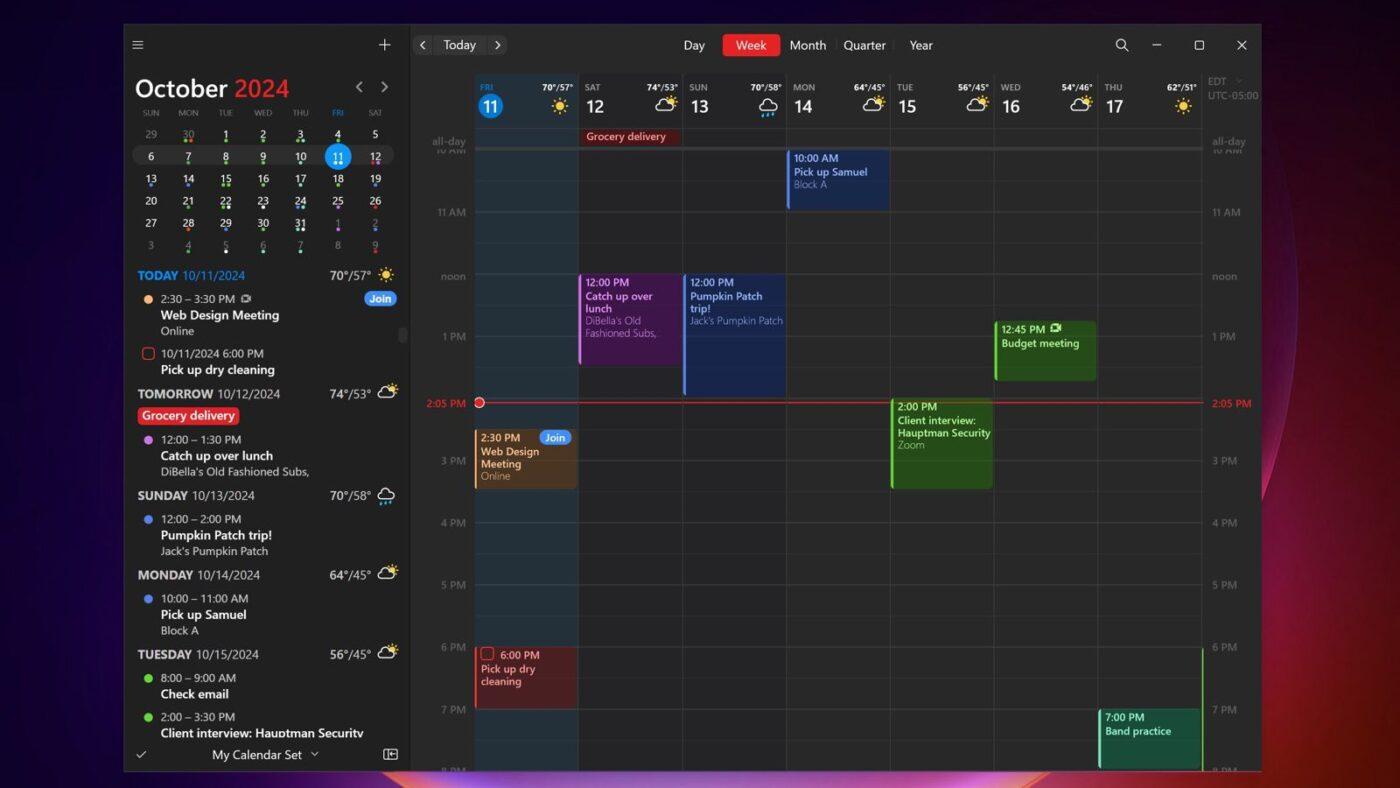This screenshot has width=1400, height=788.
Task: Open the Catch up over lunch event block
Action: coord(630,320)
